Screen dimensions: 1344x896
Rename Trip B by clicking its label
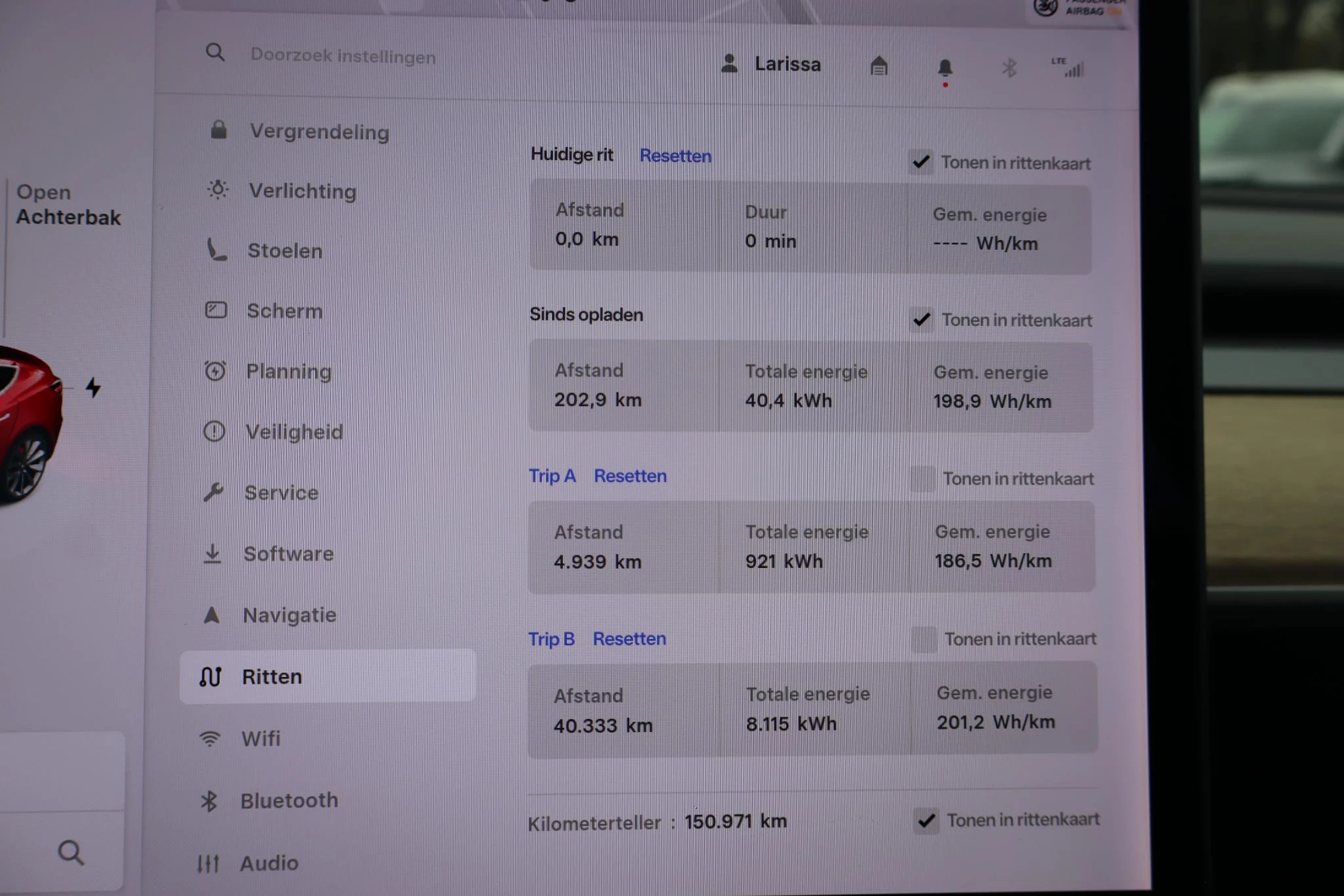(x=551, y=638)
